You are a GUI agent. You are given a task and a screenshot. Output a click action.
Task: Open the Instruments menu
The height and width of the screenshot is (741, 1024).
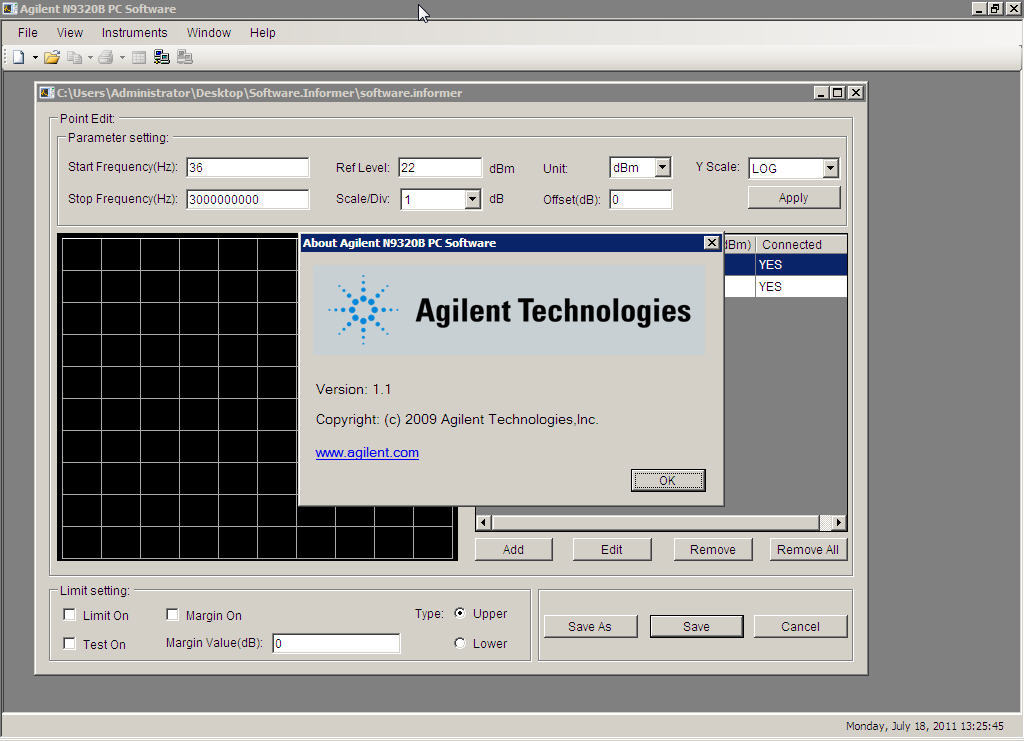tap(134, 33)
